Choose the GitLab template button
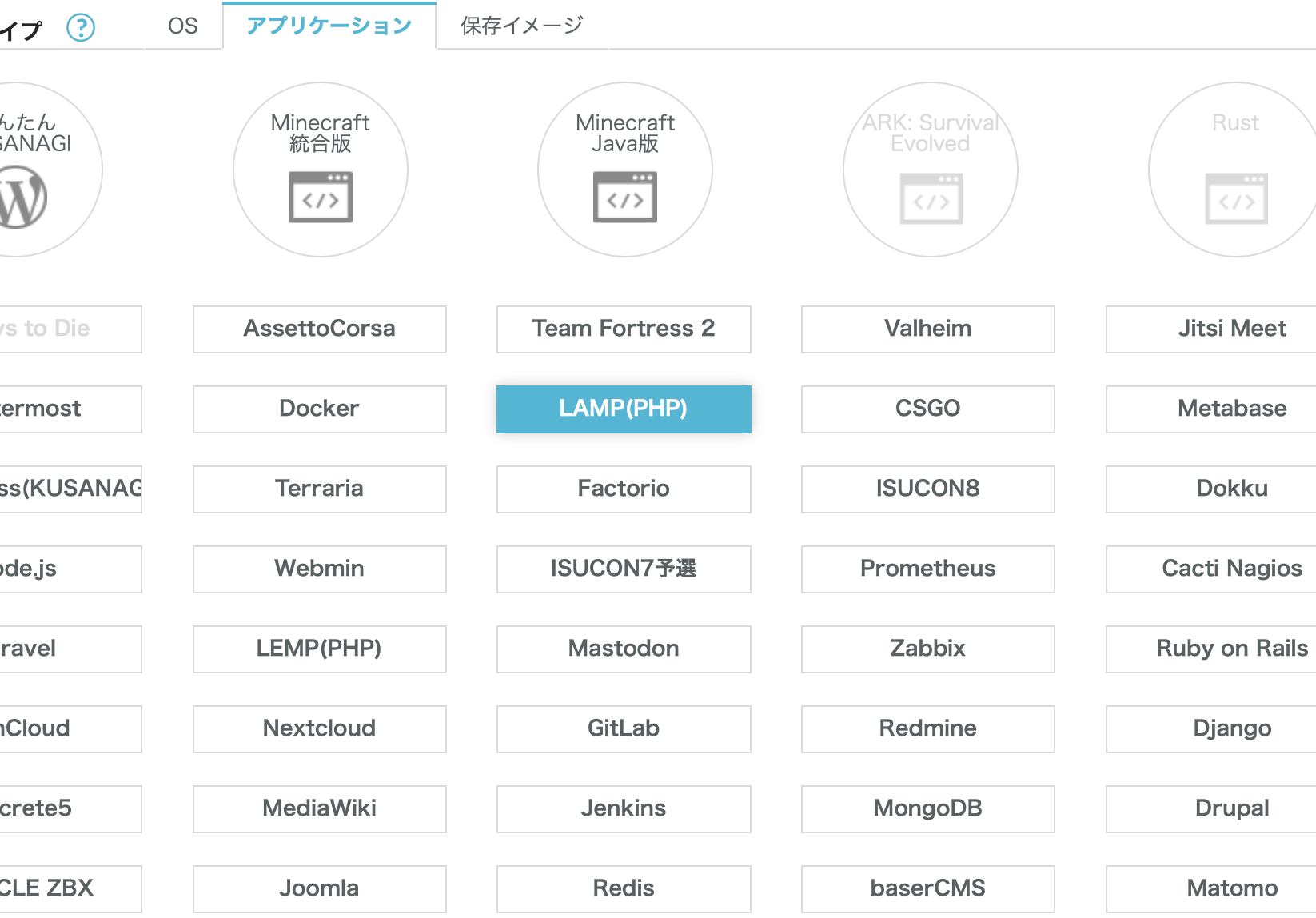1316x918 pixels. 624,728
